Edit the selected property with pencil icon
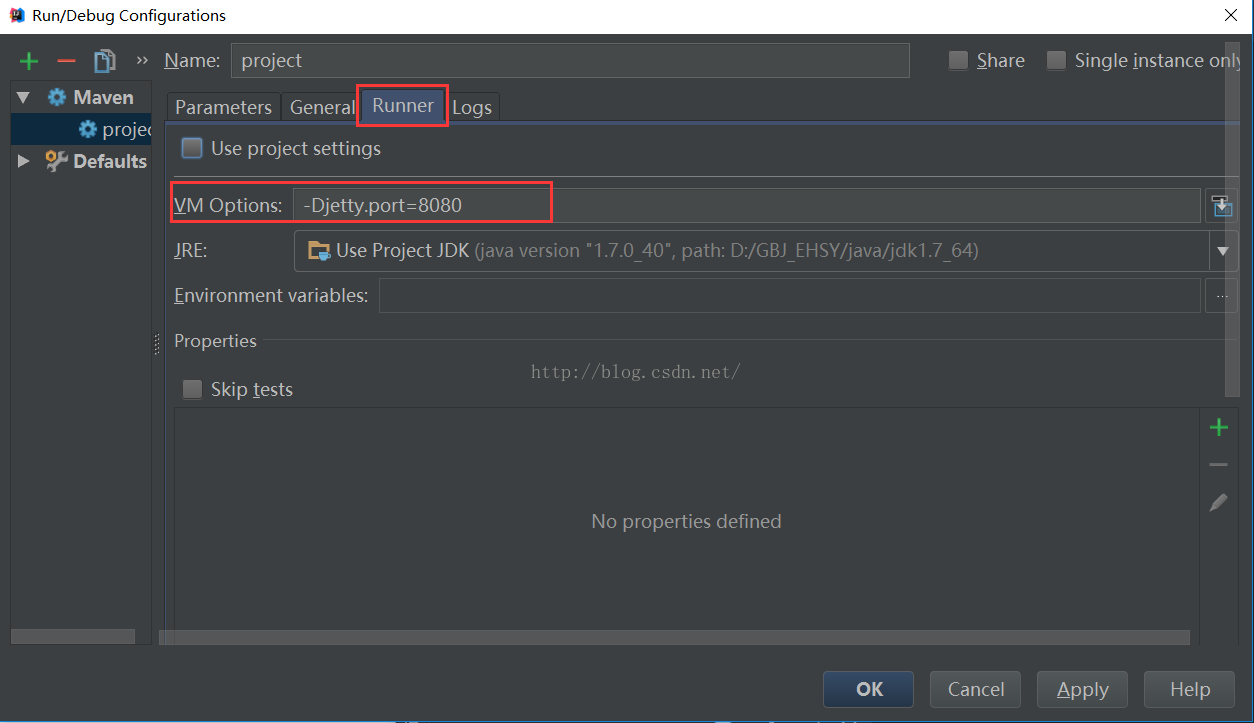 [x=1218, y=503]
